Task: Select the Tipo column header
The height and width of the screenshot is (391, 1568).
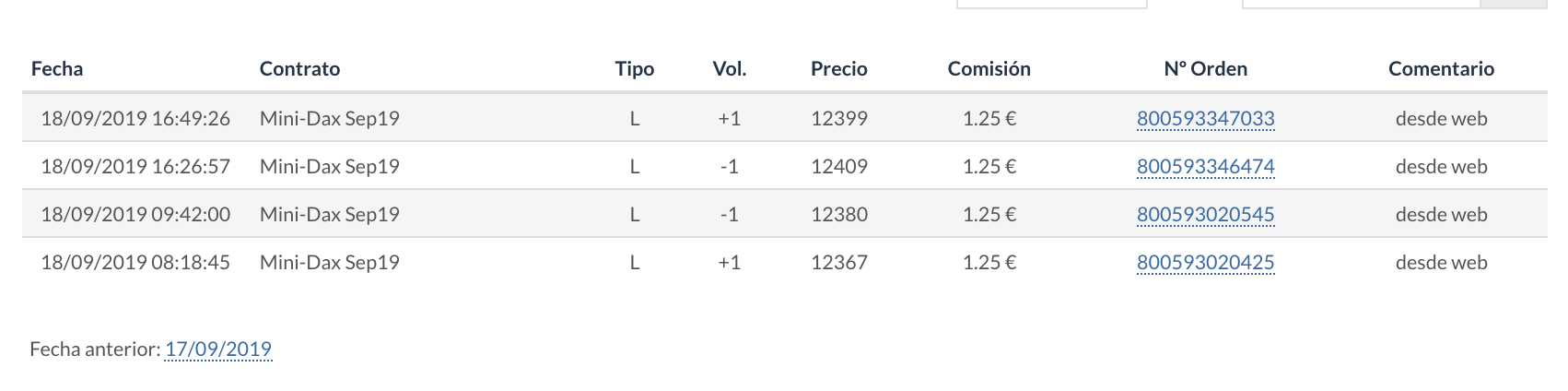Action: 634,68
